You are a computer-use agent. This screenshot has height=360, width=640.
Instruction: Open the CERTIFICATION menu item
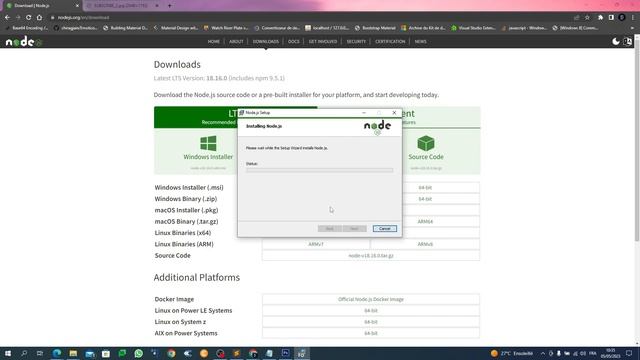pos(390,42)
